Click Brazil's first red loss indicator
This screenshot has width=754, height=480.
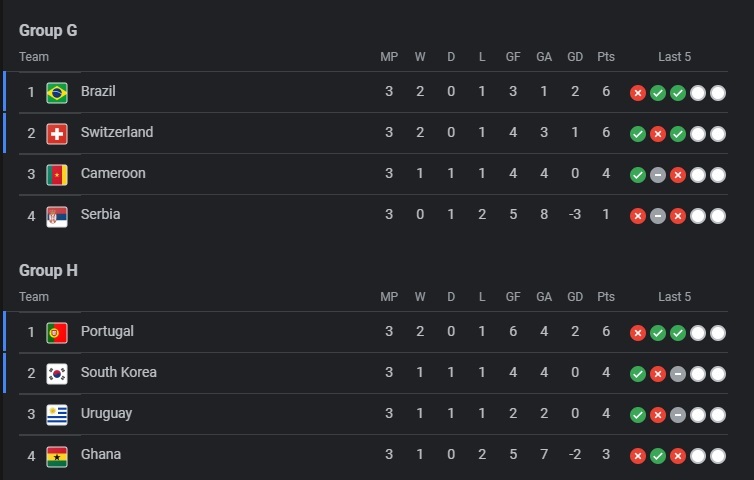(638, 93)
